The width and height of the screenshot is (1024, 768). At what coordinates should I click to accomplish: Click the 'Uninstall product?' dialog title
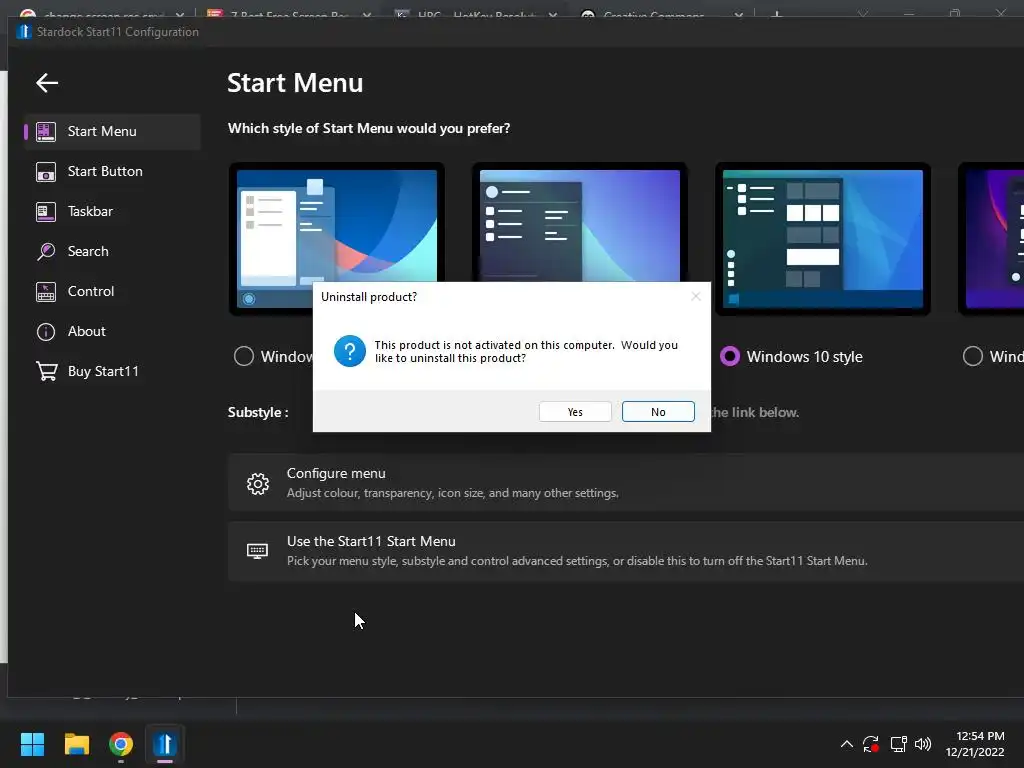pos(369,297)
